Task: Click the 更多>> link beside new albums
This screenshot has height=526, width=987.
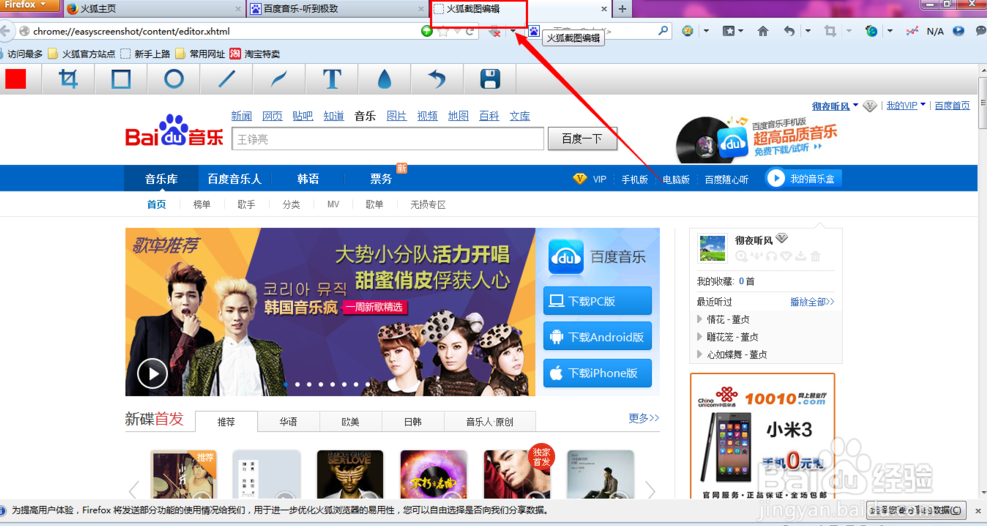Action: tap(643, 418)
